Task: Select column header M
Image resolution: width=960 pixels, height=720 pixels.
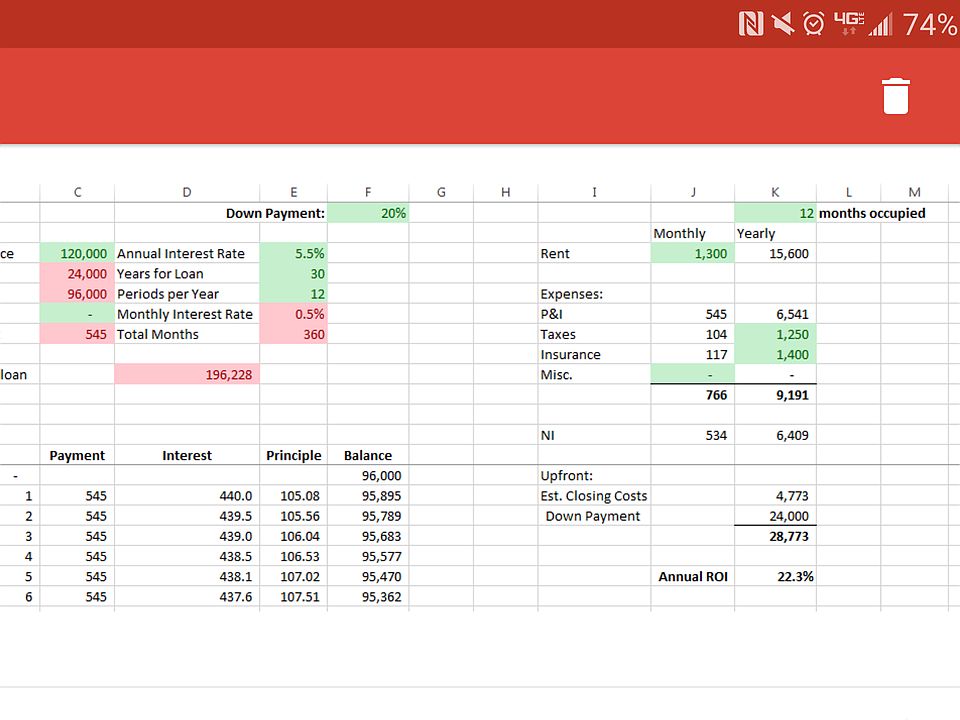Action: tap(915, 192)
